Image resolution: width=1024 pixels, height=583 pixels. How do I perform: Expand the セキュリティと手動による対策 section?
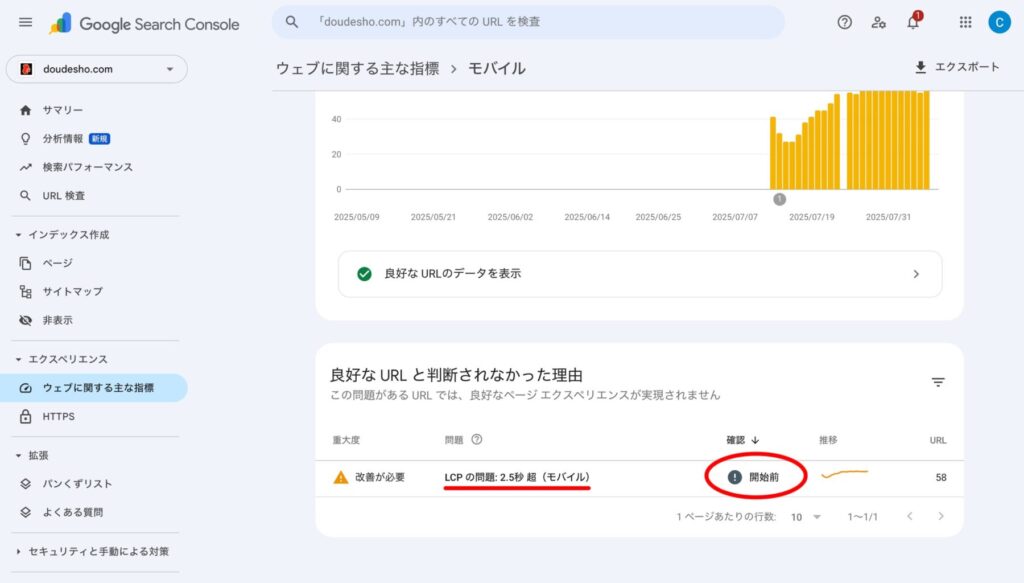point(19,551)
